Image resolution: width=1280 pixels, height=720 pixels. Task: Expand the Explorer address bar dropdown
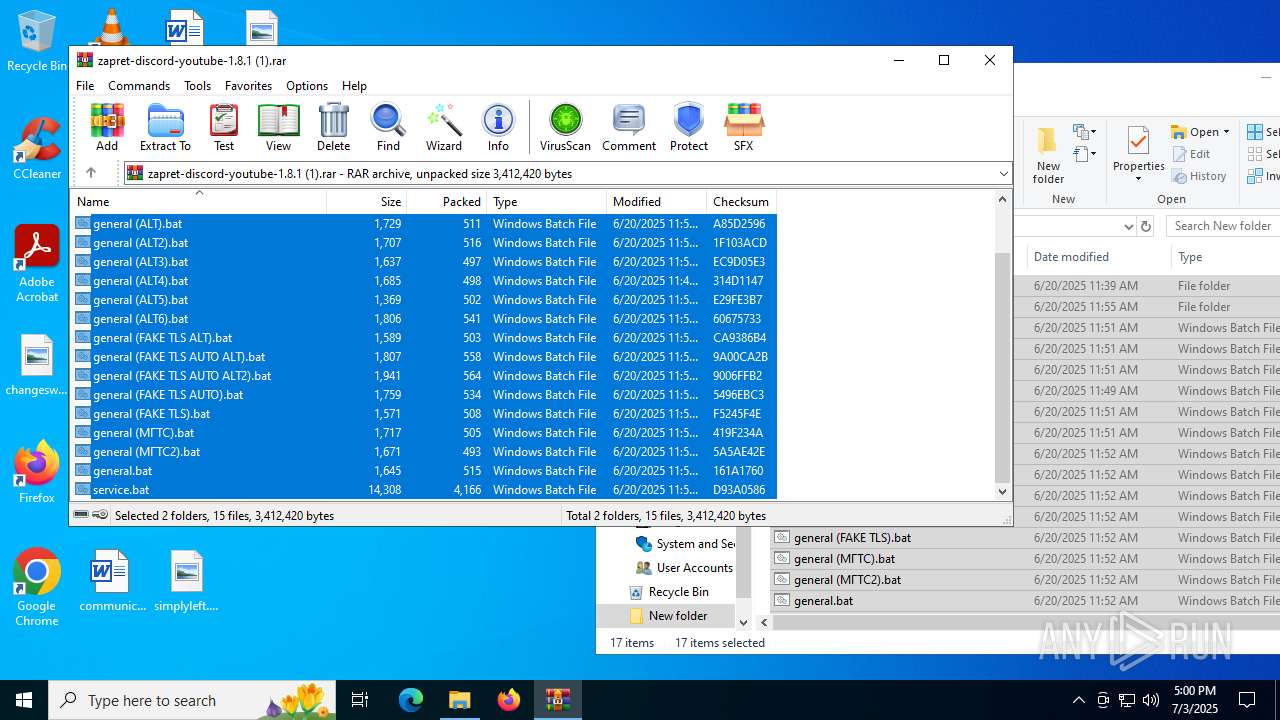pos(1128,226)
